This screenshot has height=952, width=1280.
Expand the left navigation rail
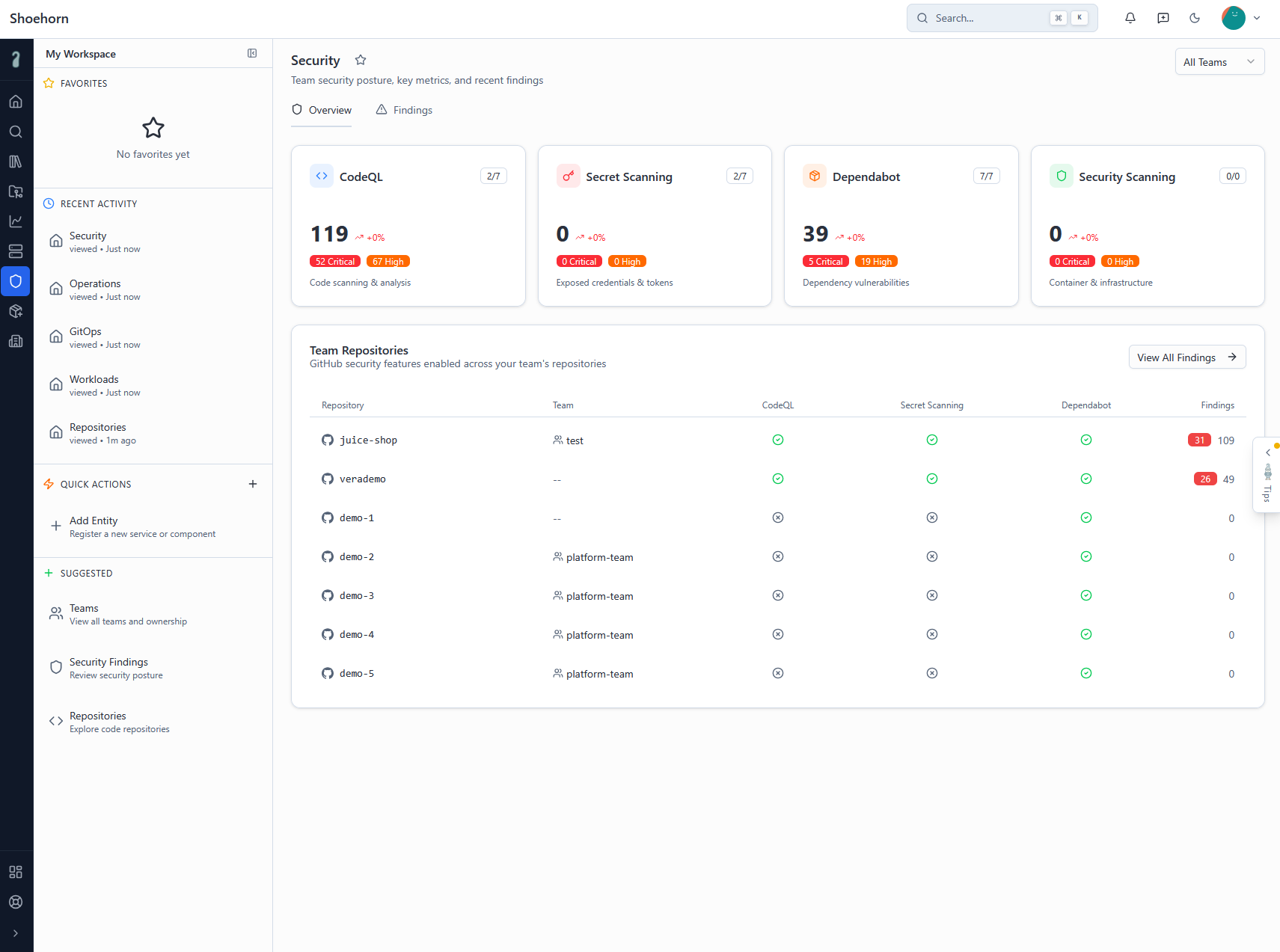coord(16,933)
